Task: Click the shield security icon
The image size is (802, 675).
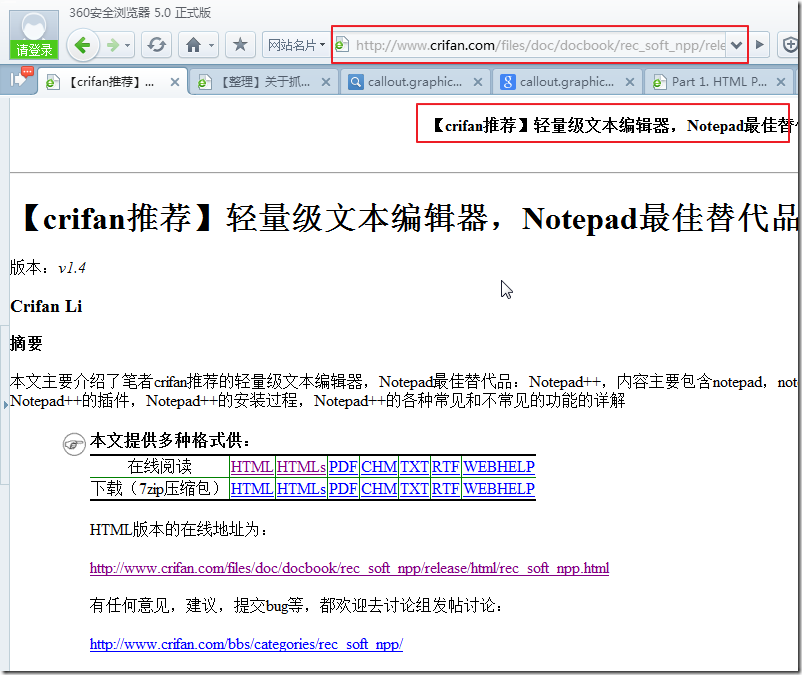Action: coord(789,45)
